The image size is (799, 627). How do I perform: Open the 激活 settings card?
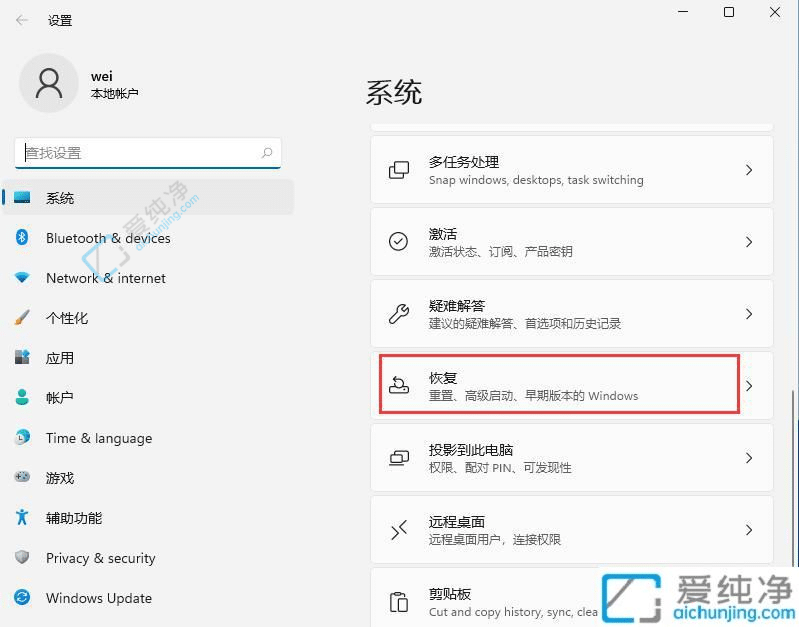tap(572, 242)
